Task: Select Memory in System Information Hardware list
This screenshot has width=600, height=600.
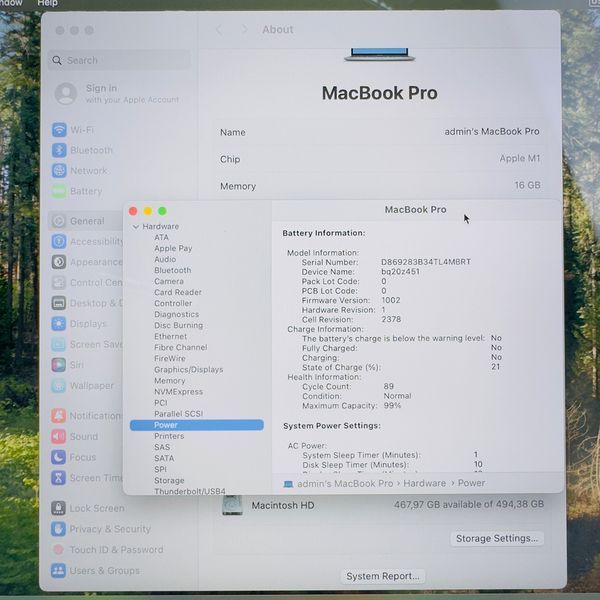Action: 170,381
